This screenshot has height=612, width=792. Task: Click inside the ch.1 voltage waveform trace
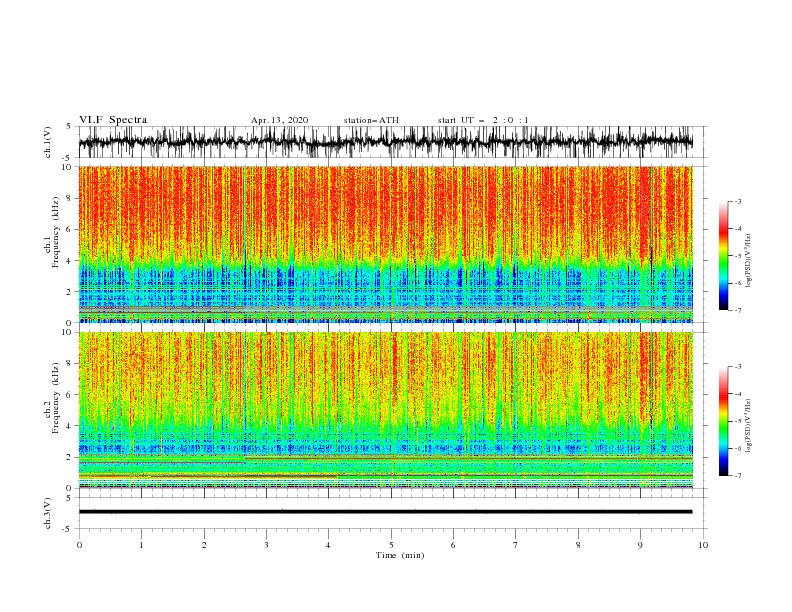[385, 142]
